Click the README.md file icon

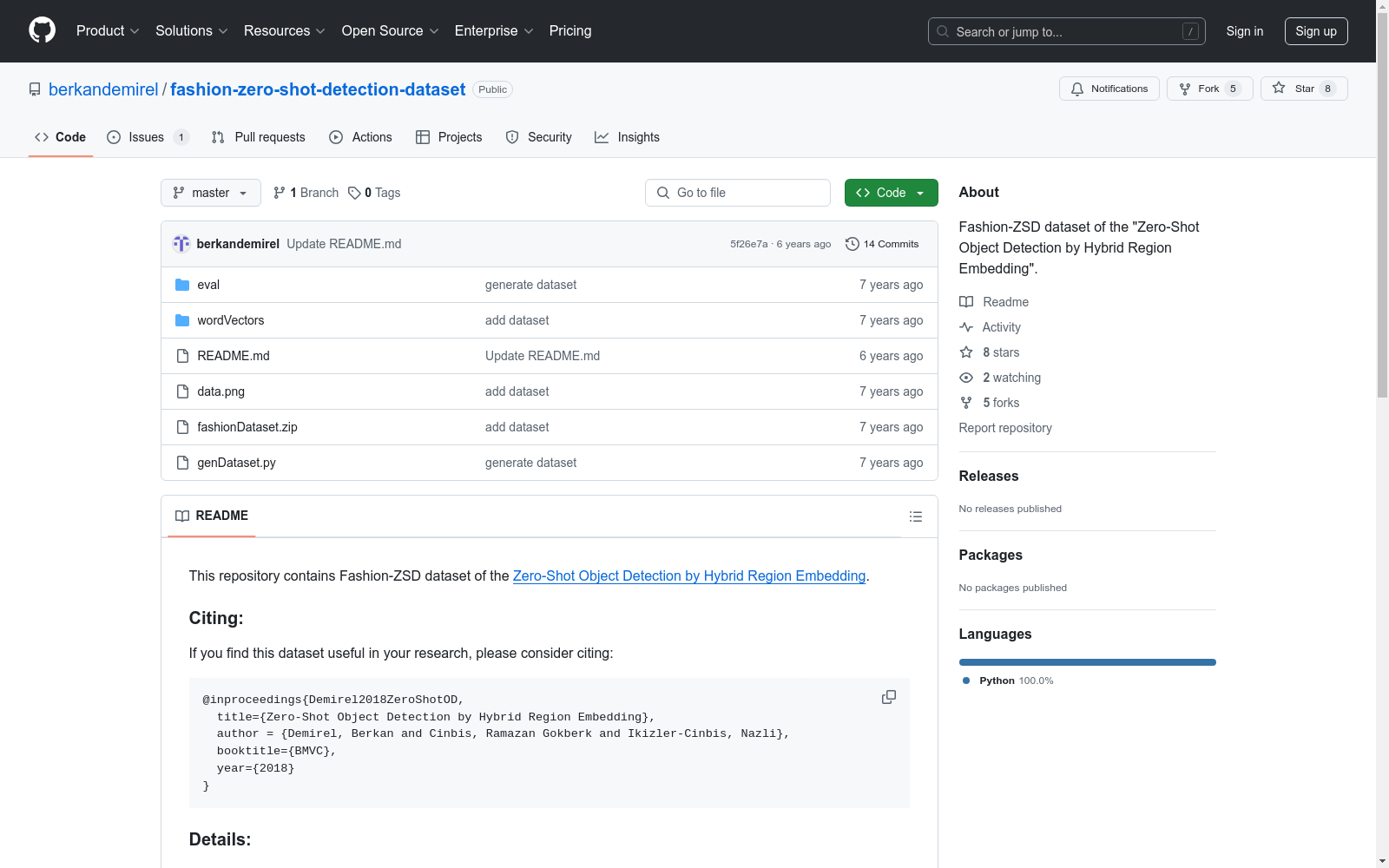pos(182,356)
